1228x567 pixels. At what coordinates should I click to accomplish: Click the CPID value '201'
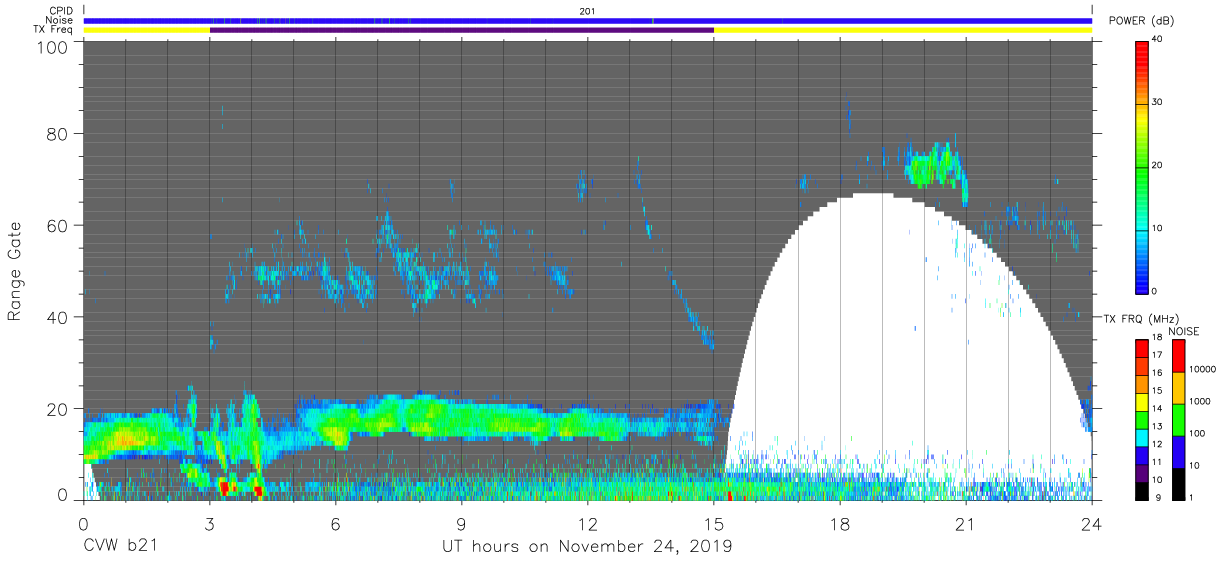(x=587, y=11)
